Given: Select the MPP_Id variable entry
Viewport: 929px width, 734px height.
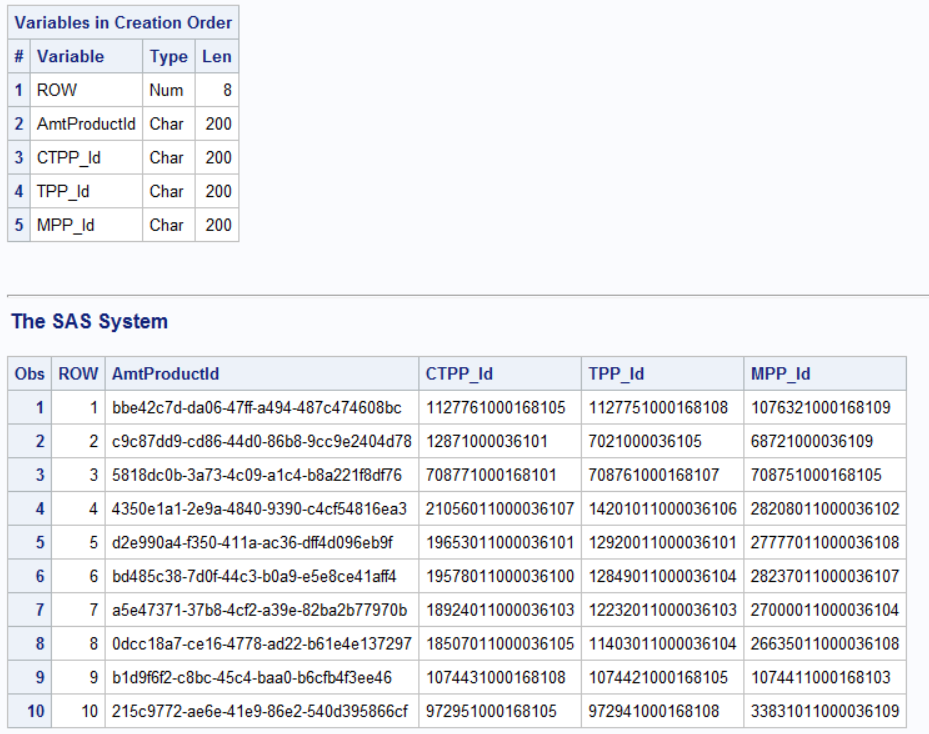Looking at the screenshot, I should pyautogui.click(x=66, y=224).
